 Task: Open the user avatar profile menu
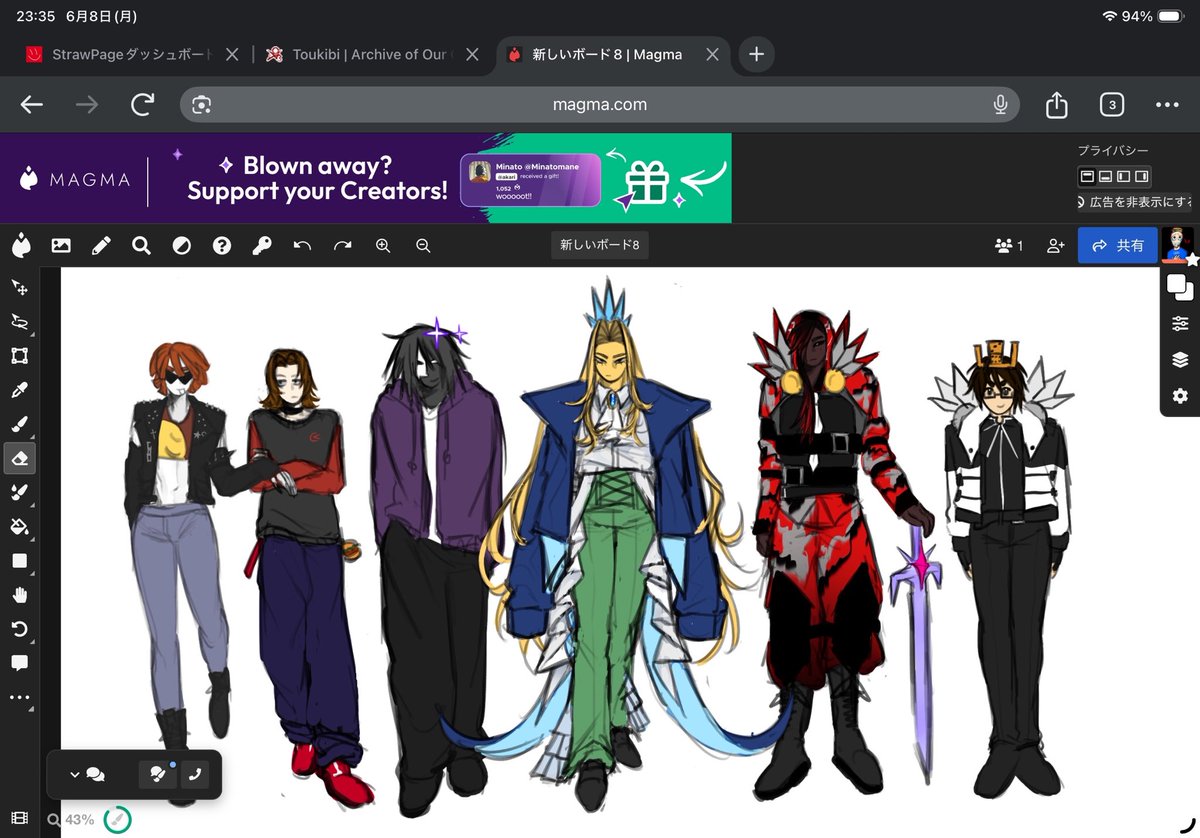pyautogui.click(x=1178, y=245)
